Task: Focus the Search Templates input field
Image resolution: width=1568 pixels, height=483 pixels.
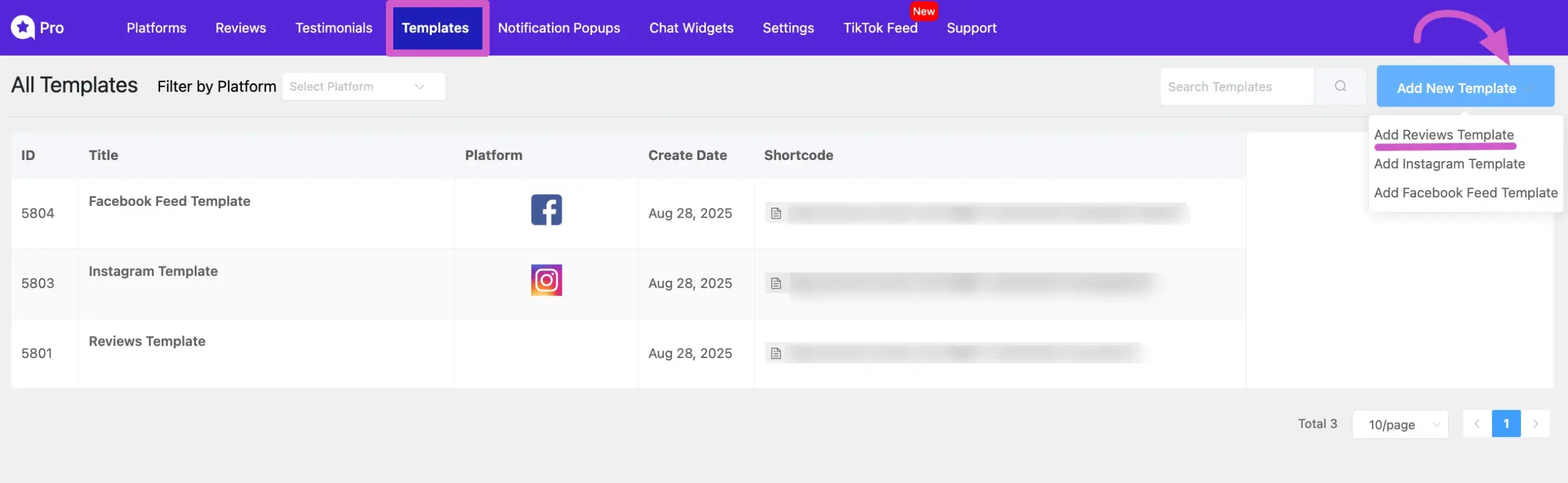Action: click(x=1236, y=86)
